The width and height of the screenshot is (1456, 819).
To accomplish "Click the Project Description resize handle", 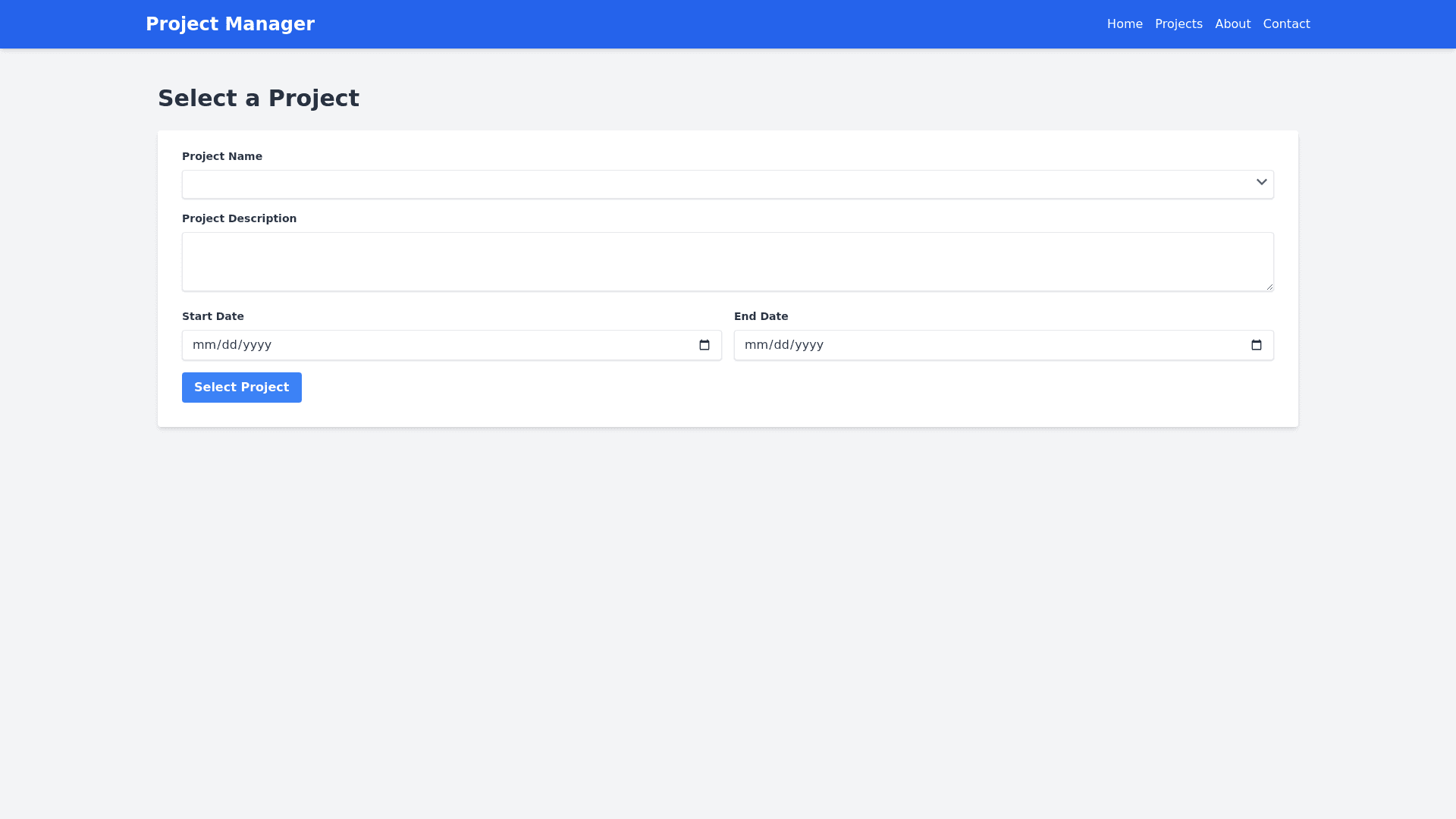I will [1269, 287].
